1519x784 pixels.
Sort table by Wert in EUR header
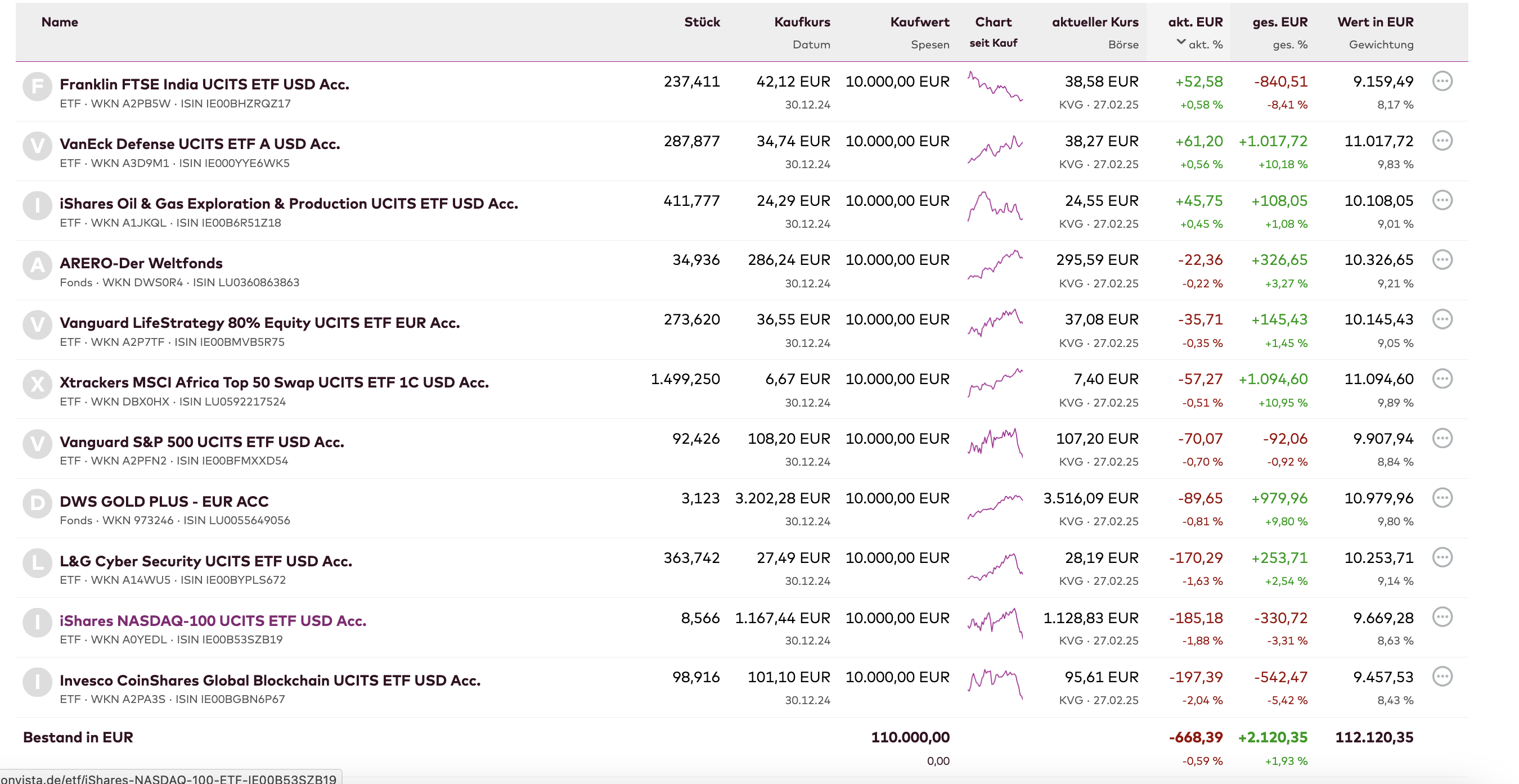coord(1374,22)
